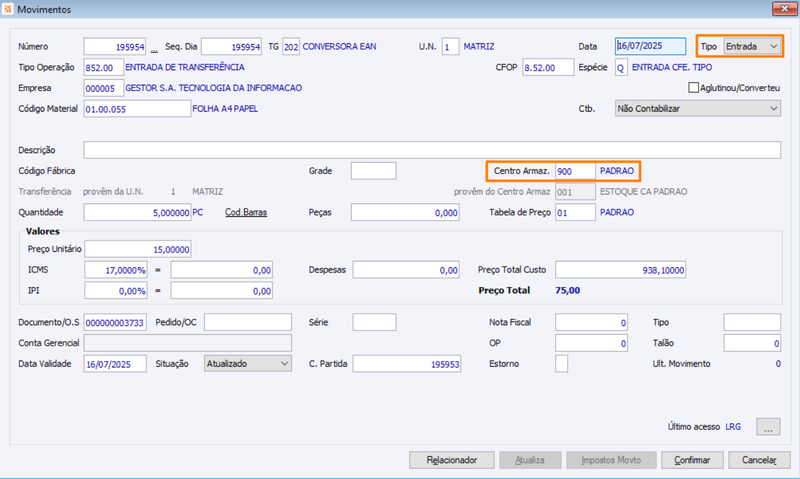Open the ellipsis lookup next to Número

[x=154, y=49]
